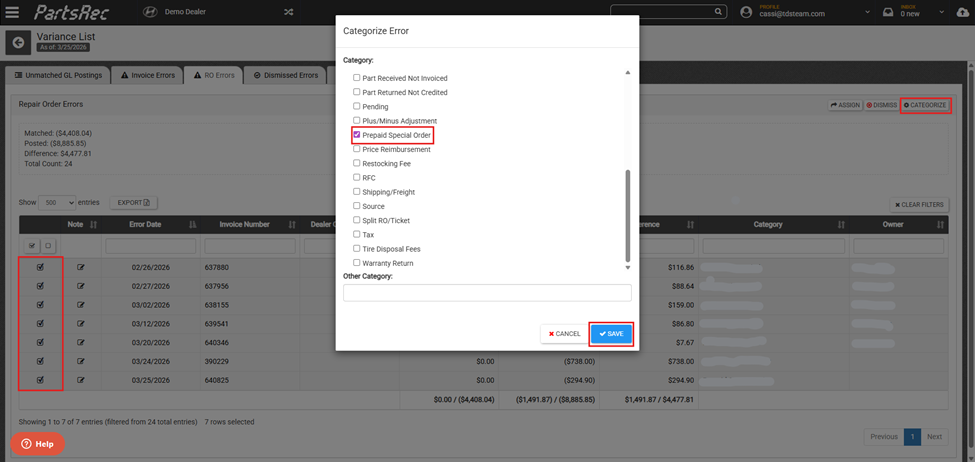Check Plus/Minus Adjustment category
Viewport: 975px width, 462px height.
(x=356, y=121)
